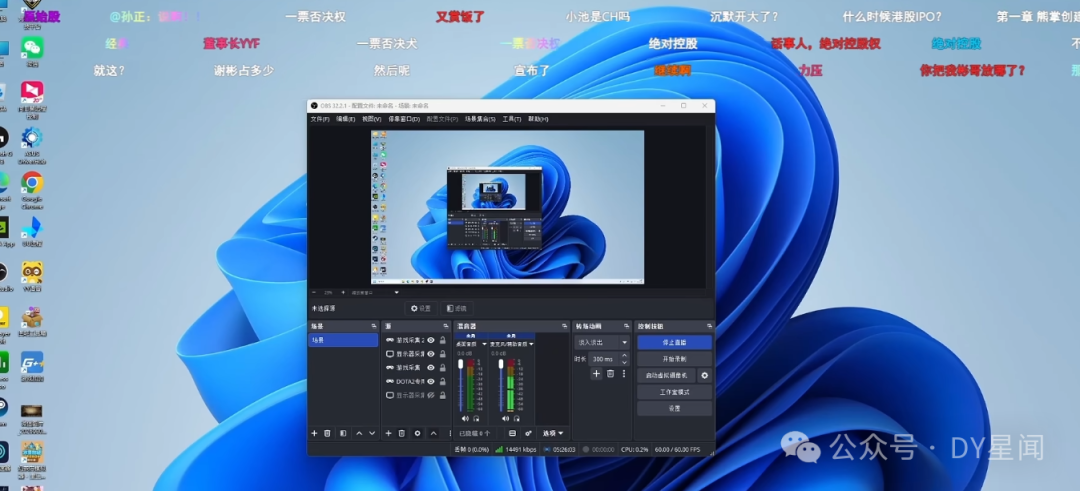This screenshot has height=491, width=1080.
Task: Delete selected source with trash icon
Action: (402, 433)
